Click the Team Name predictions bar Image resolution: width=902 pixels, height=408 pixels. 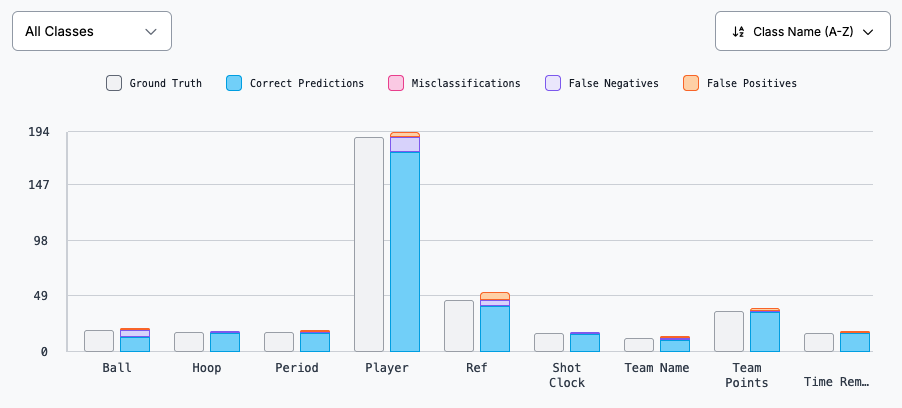point(675,345)
